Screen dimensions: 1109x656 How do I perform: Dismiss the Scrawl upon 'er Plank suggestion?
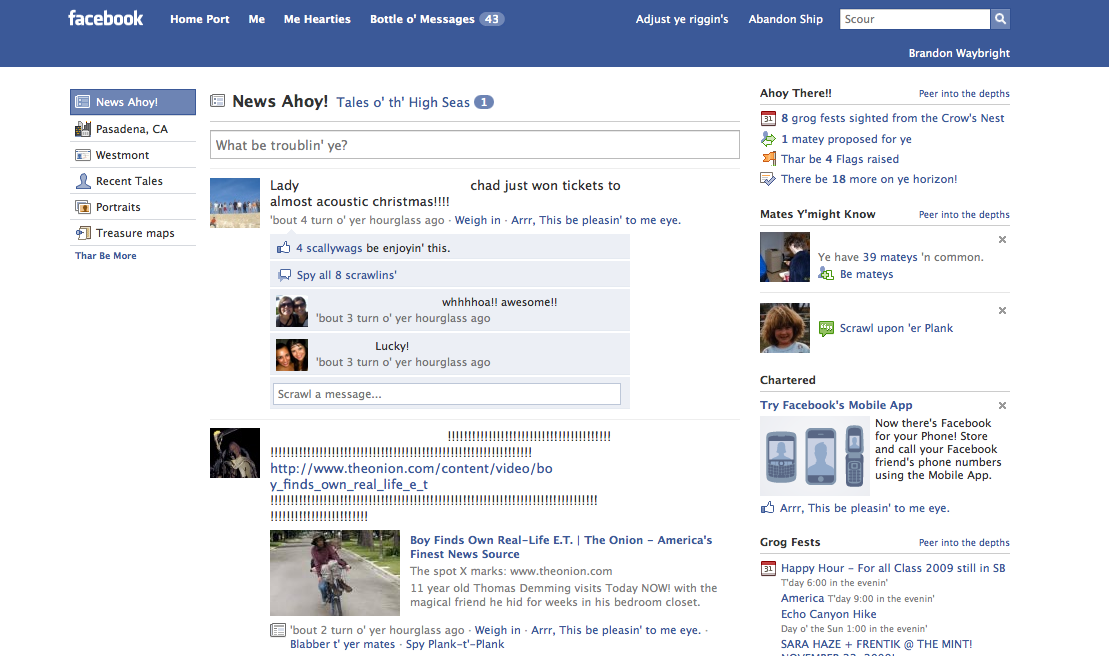point(1002,310)
